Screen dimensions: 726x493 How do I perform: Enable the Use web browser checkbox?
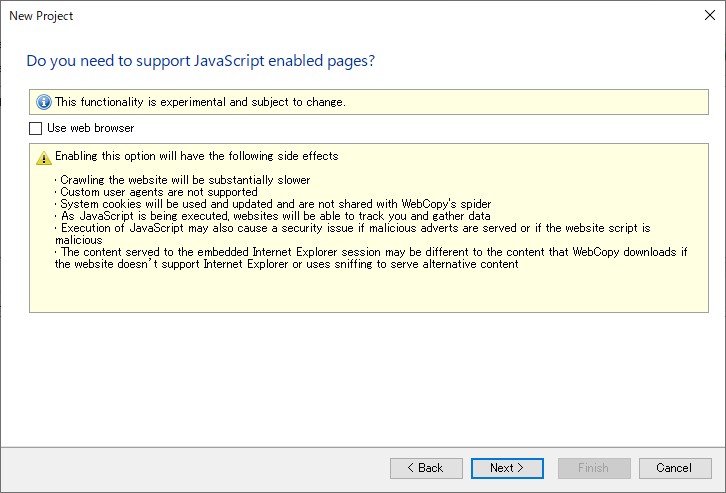click(x=36, y=128)
